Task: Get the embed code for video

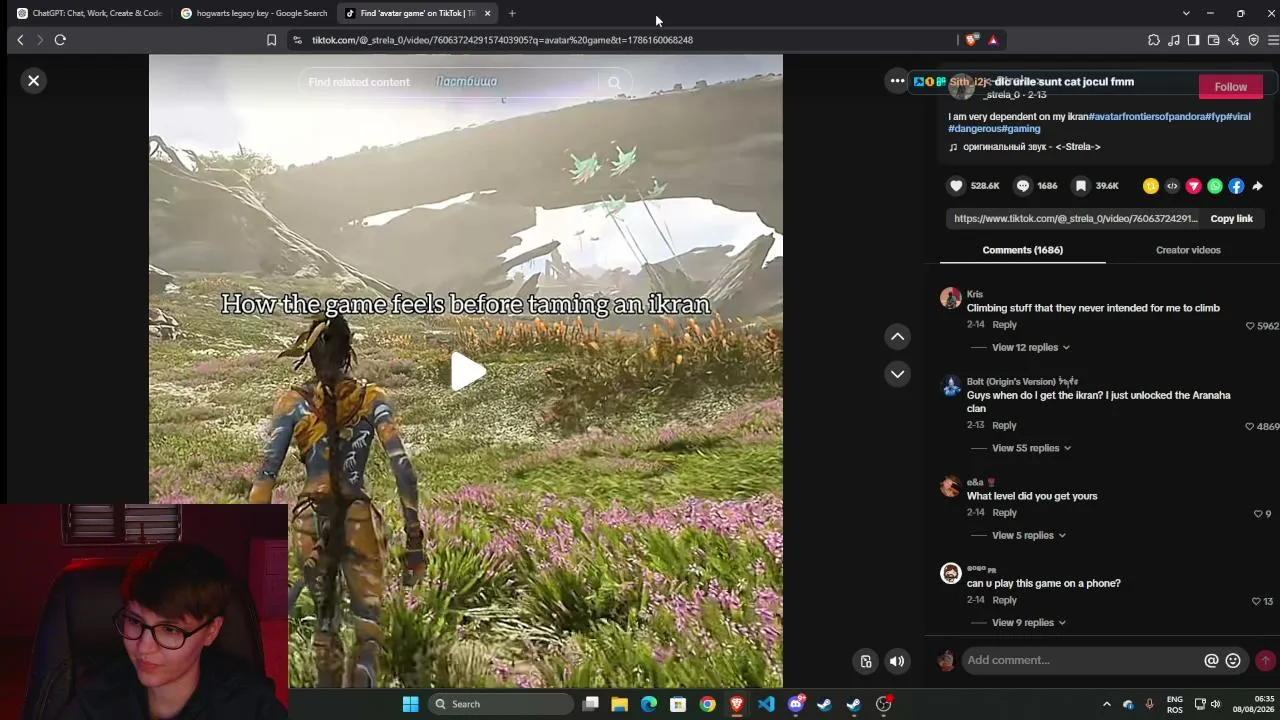Action: 1172,186
